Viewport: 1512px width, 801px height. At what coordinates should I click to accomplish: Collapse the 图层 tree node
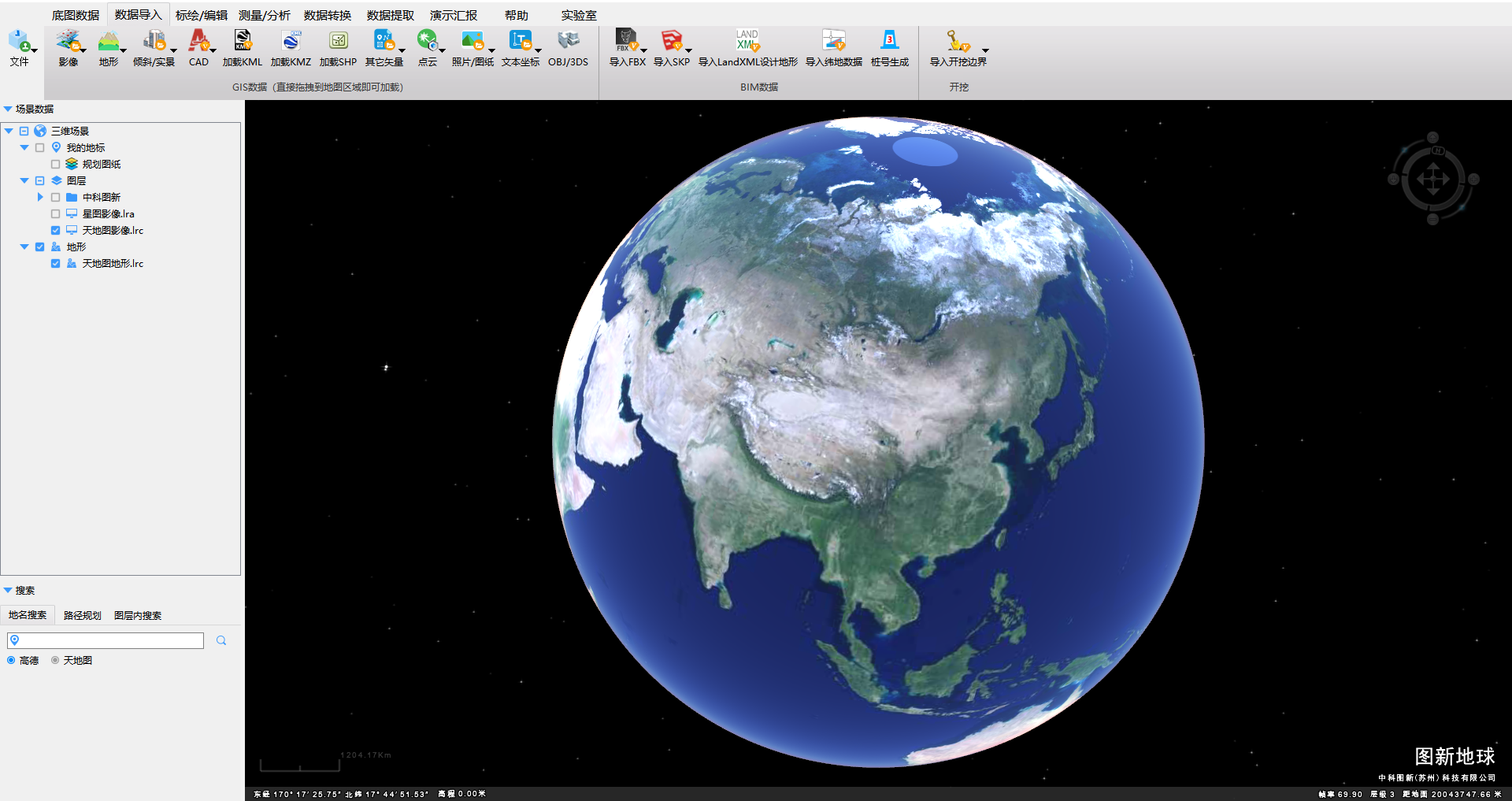coord(24,180)
